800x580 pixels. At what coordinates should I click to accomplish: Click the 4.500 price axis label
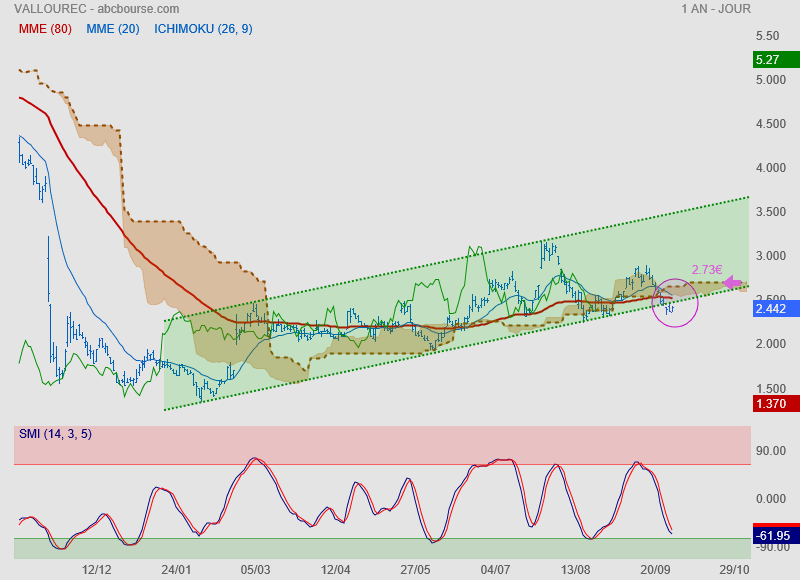(771, 124)
